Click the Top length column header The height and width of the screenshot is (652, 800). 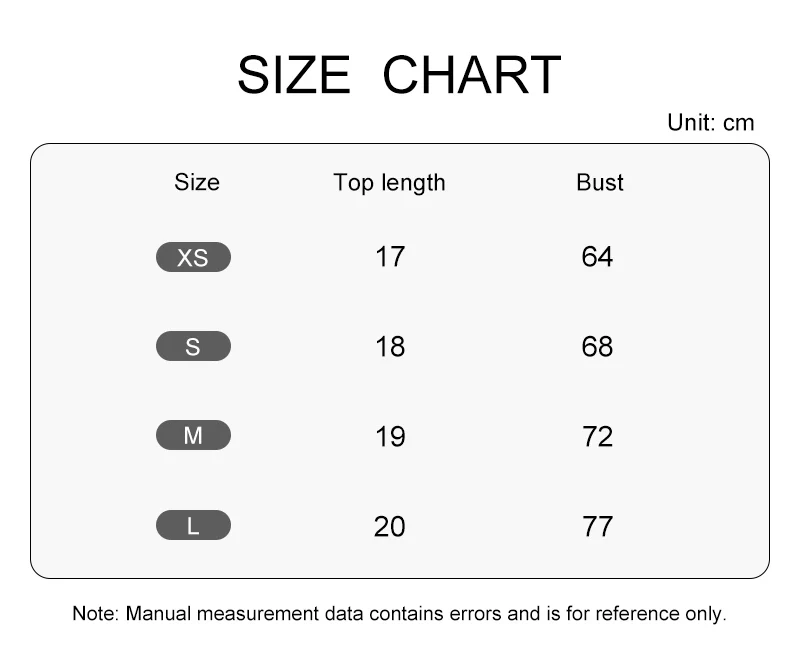point(389,182)
